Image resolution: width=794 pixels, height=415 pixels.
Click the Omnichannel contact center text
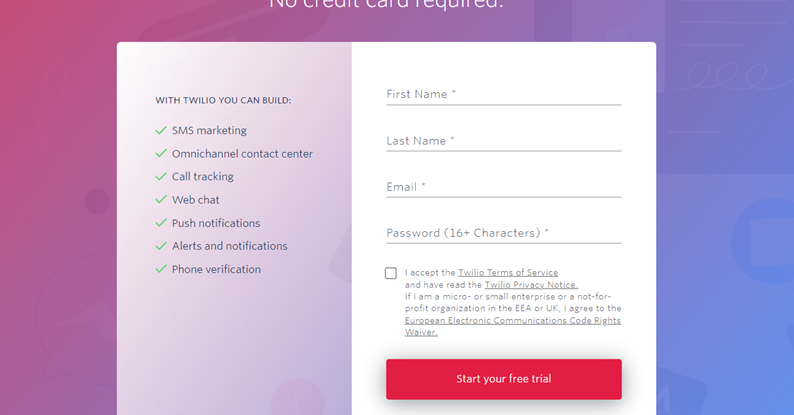coord(242,154)
